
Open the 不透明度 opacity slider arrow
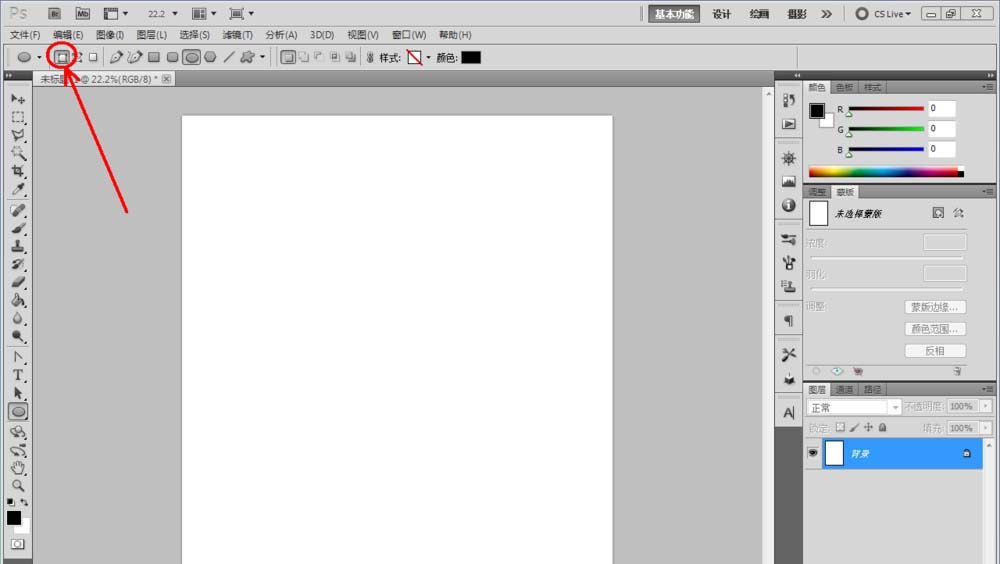coord(986,406)
